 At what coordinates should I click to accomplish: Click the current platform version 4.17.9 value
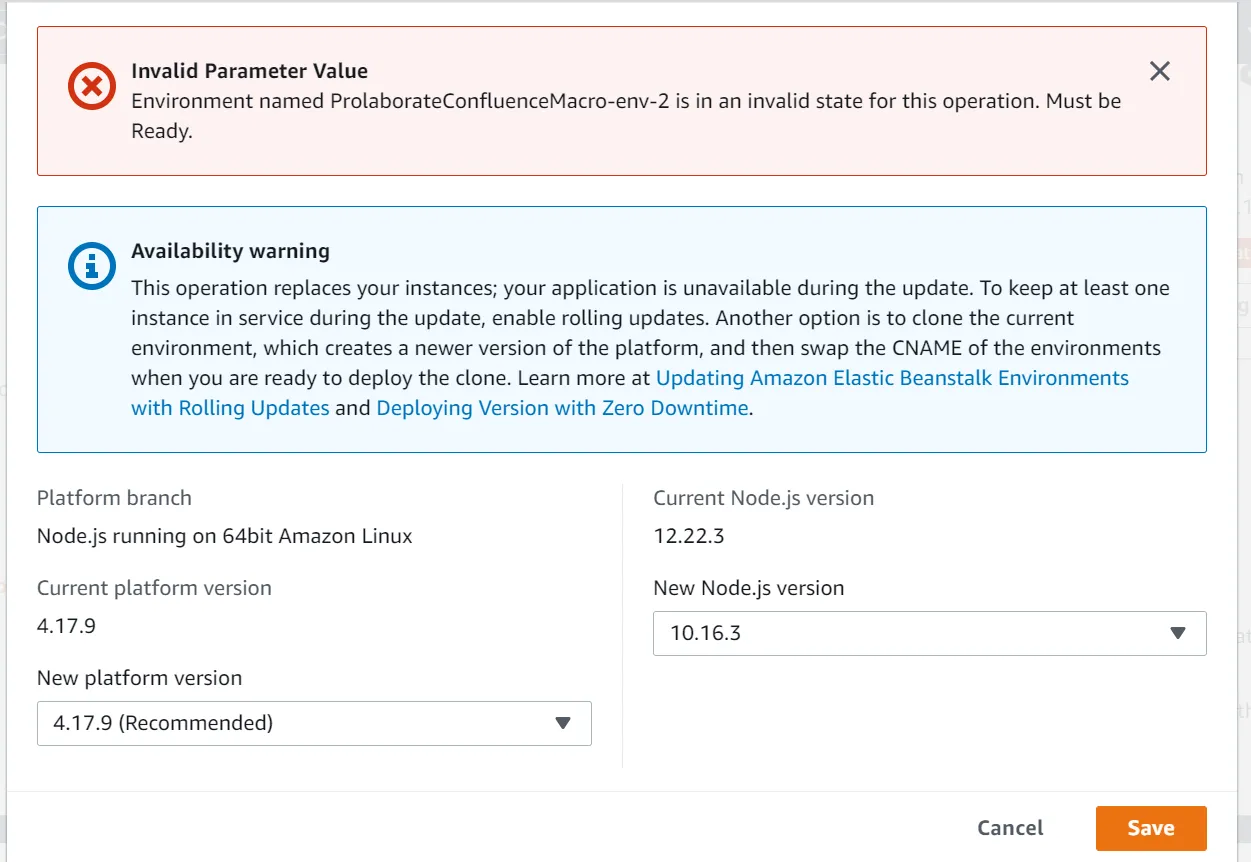(66, 626)
